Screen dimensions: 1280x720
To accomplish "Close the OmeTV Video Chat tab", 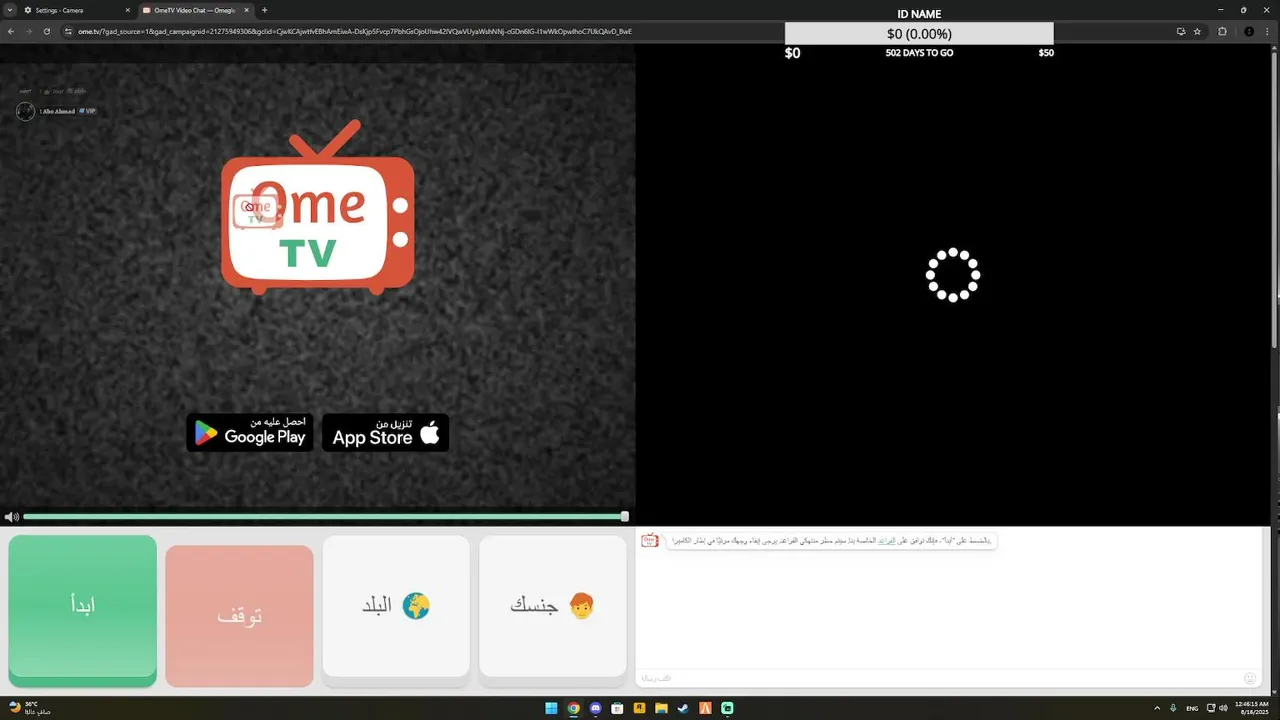I will coord(246,10).
